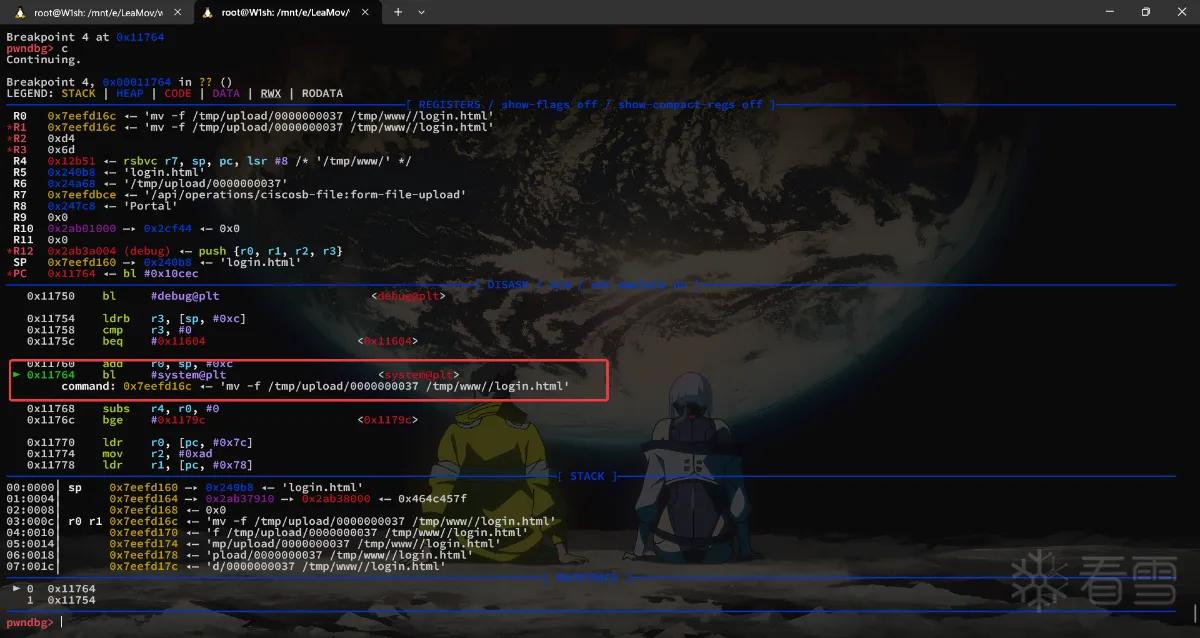Click the R8 'Portal' string
Image resolution: width=1200 pixels, height=638 pixels.
150,205
